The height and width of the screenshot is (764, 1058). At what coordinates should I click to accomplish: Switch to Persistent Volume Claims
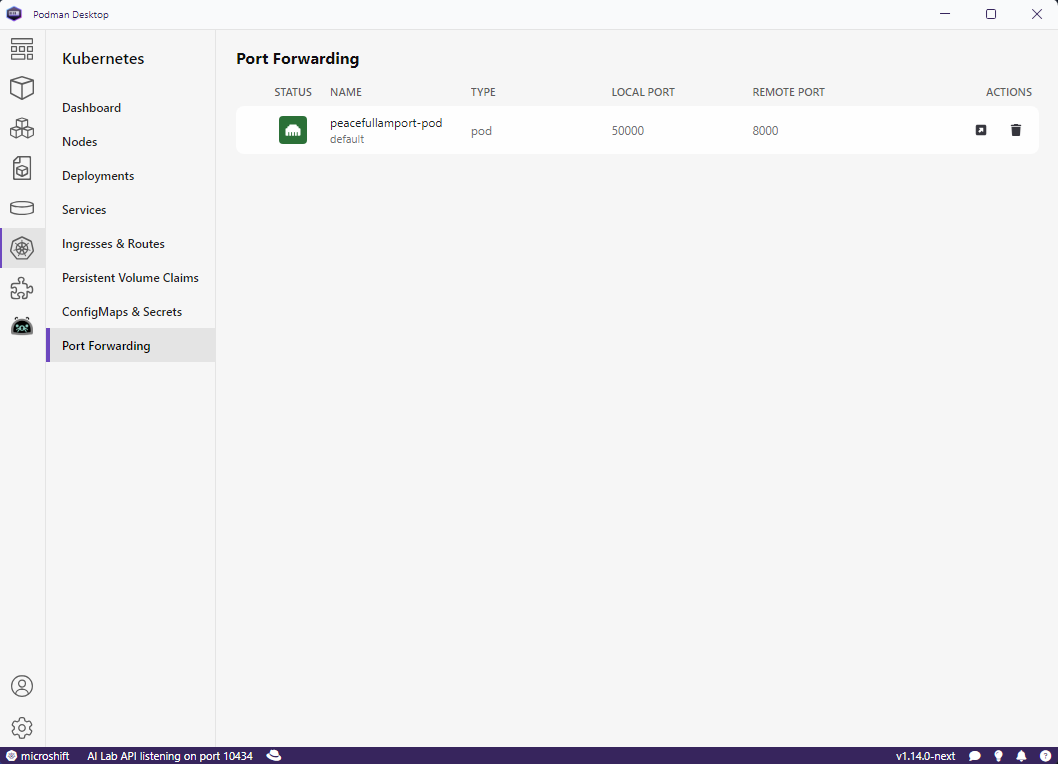tap(130, 277)
